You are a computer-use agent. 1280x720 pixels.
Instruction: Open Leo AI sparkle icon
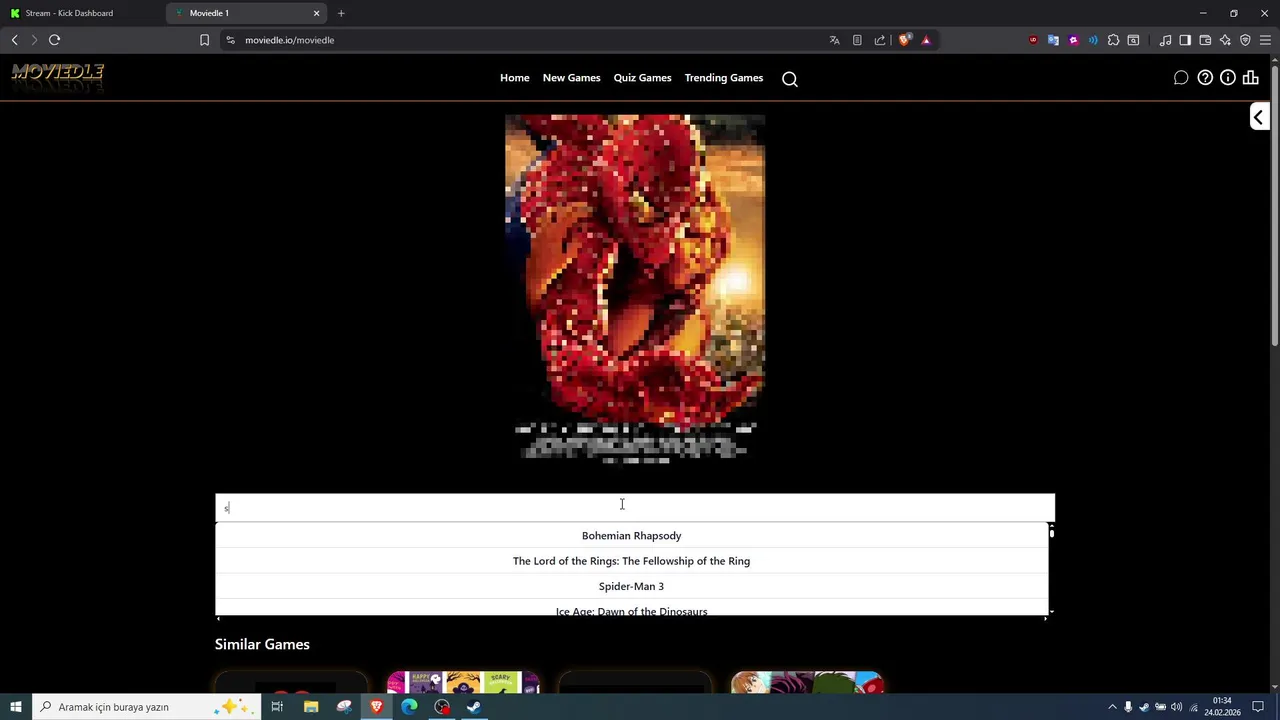coord(1225,40)
